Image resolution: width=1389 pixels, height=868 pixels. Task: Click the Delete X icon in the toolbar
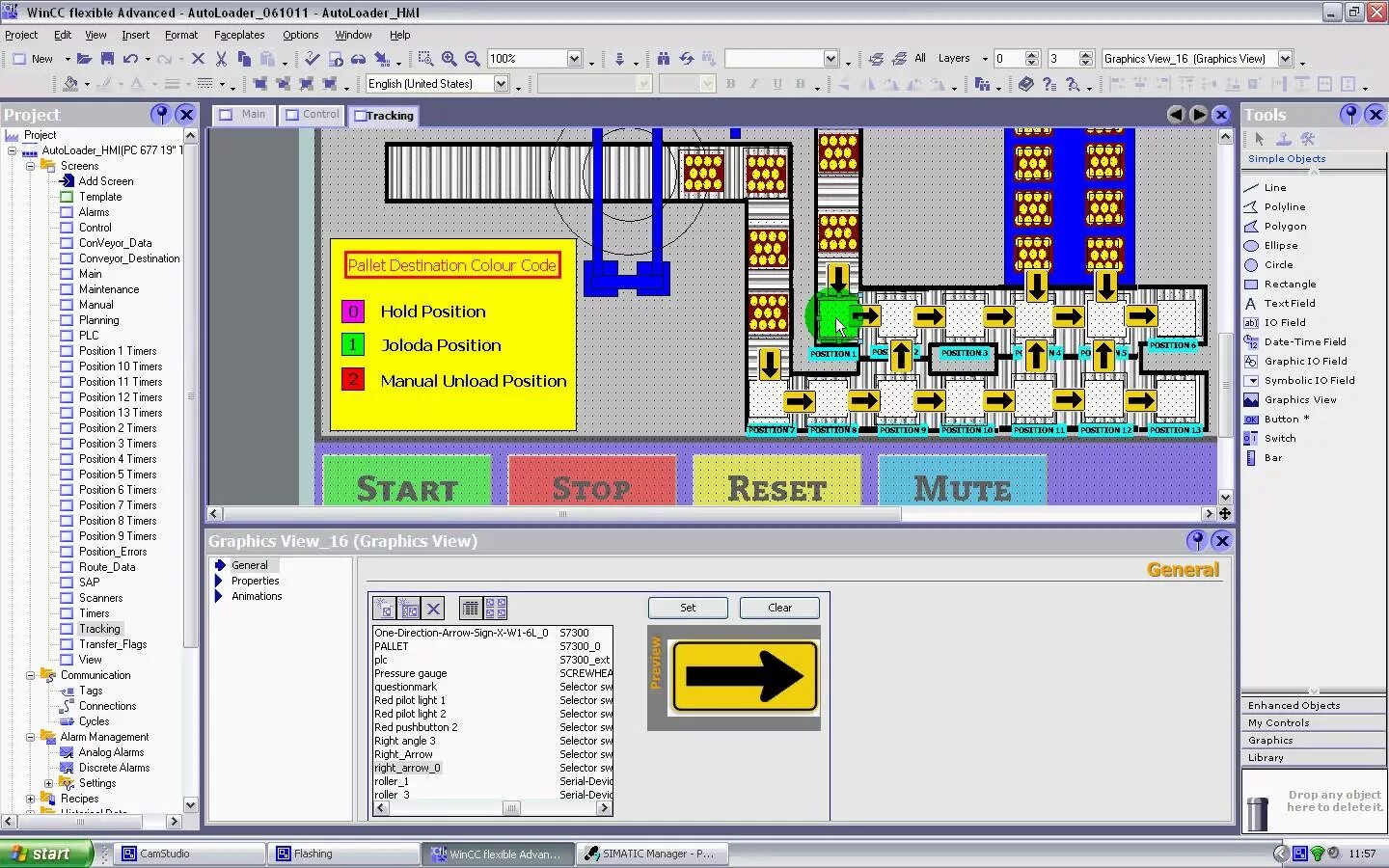click(198, 59)
